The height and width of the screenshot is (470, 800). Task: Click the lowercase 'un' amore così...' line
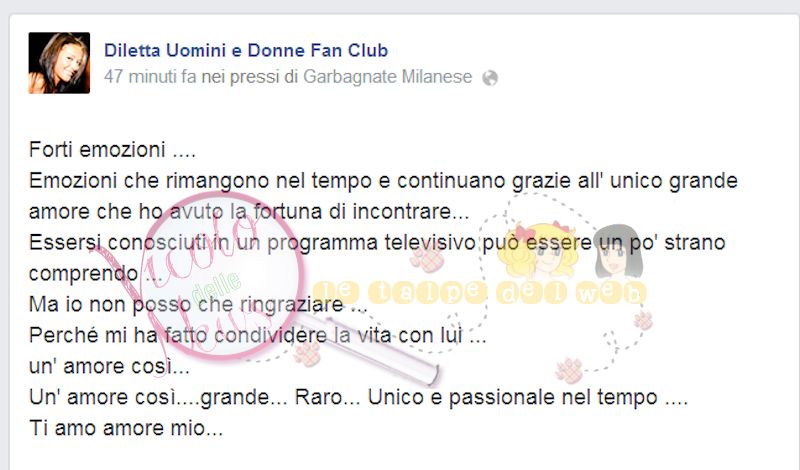109,366
